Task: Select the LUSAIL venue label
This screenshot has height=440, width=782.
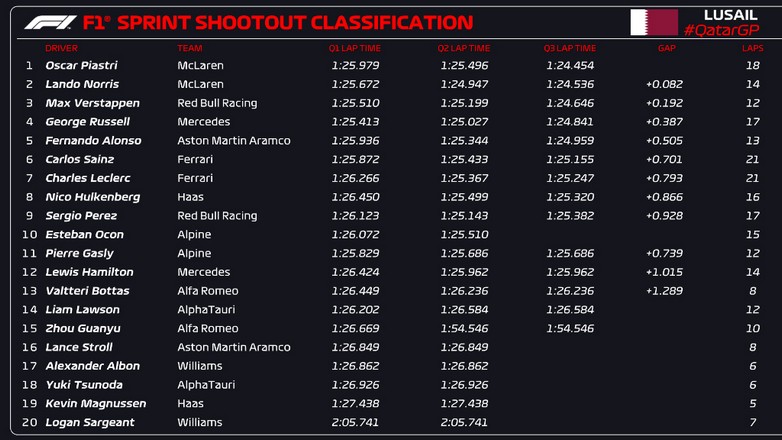Action: click(730, 15)
